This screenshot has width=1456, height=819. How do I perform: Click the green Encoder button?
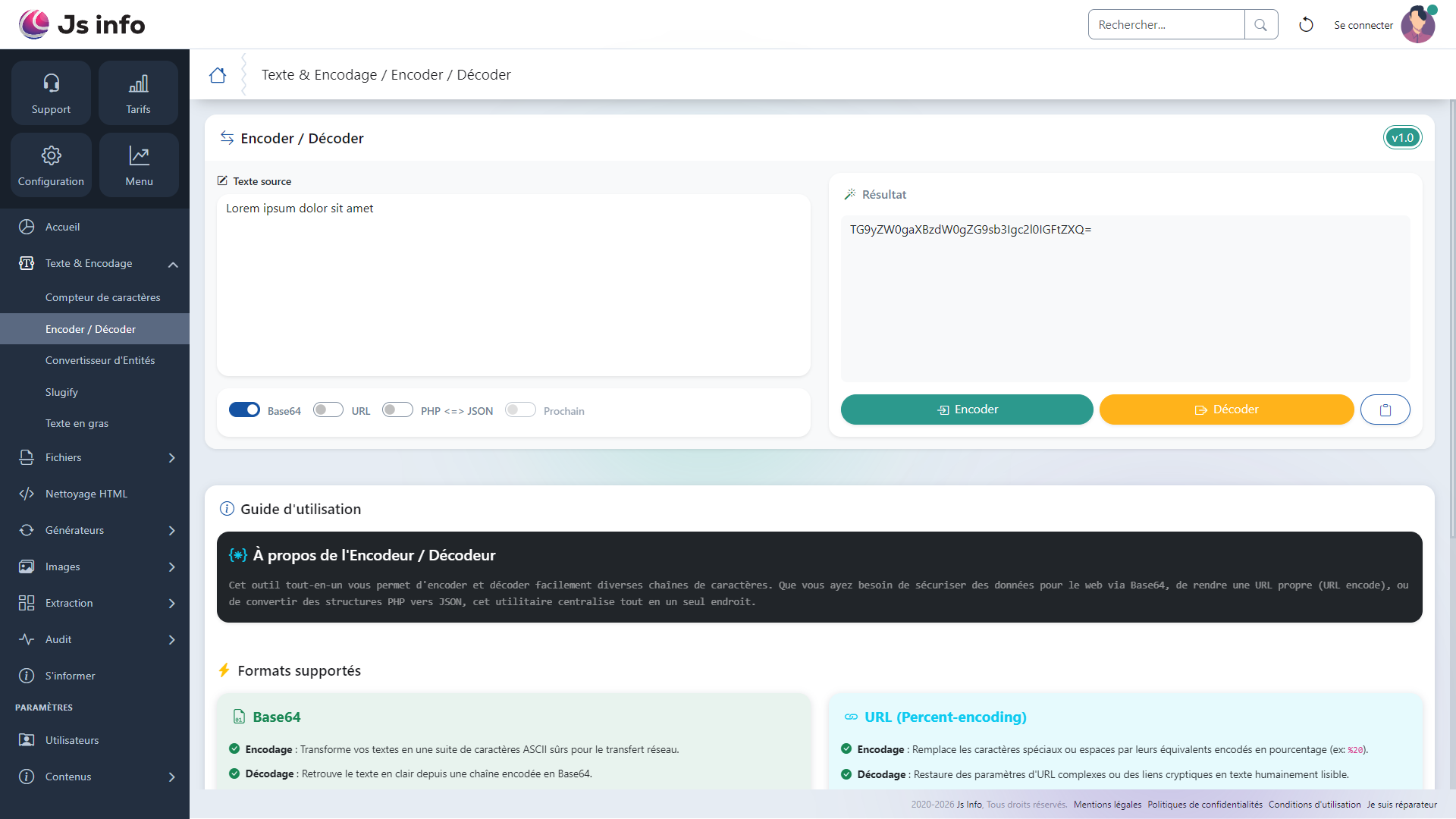pyautogui.click(x=967, y=409)
